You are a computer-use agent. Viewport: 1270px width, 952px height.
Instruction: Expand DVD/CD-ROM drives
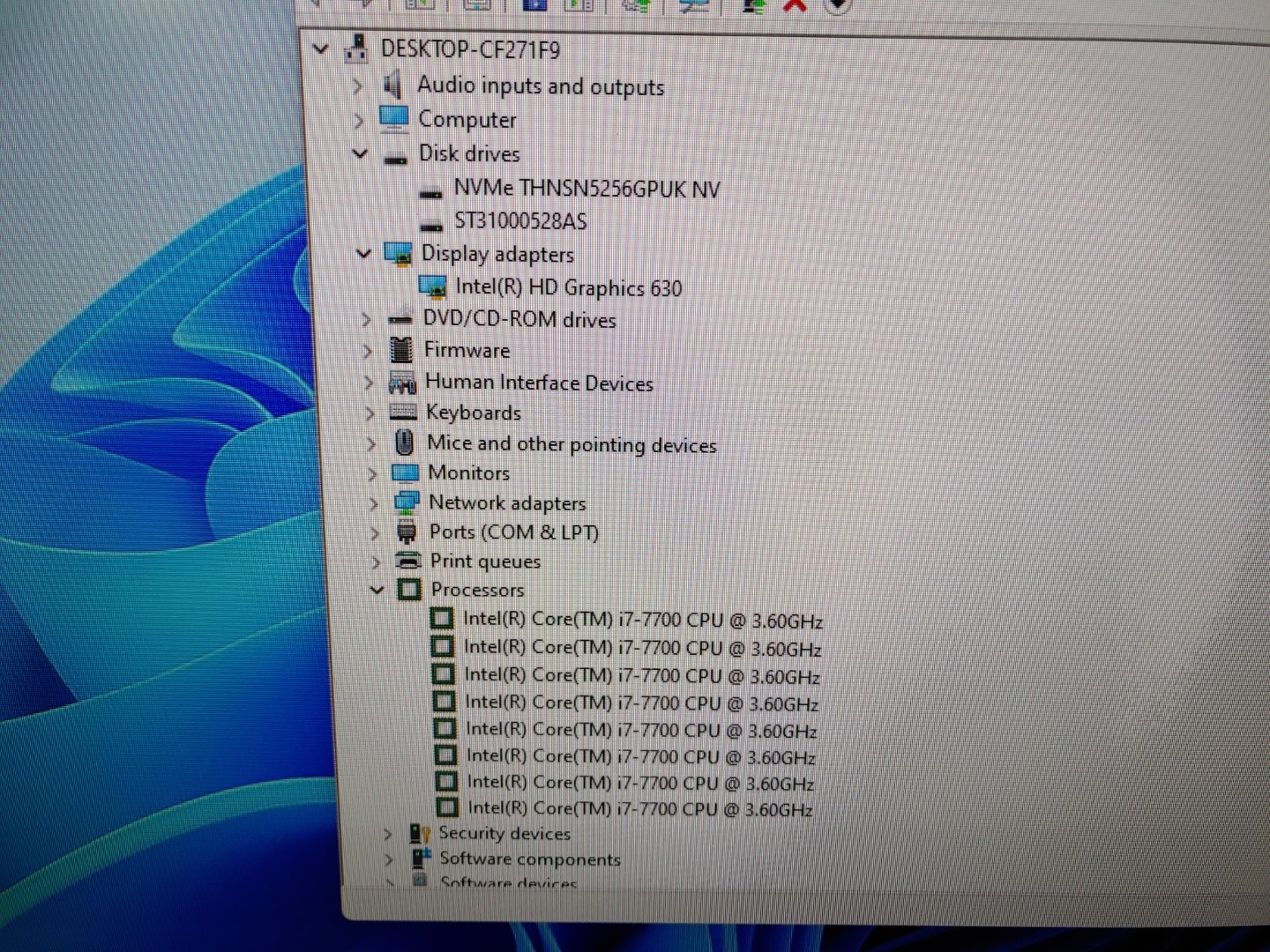pyautogui.click(x=366, y=319)
